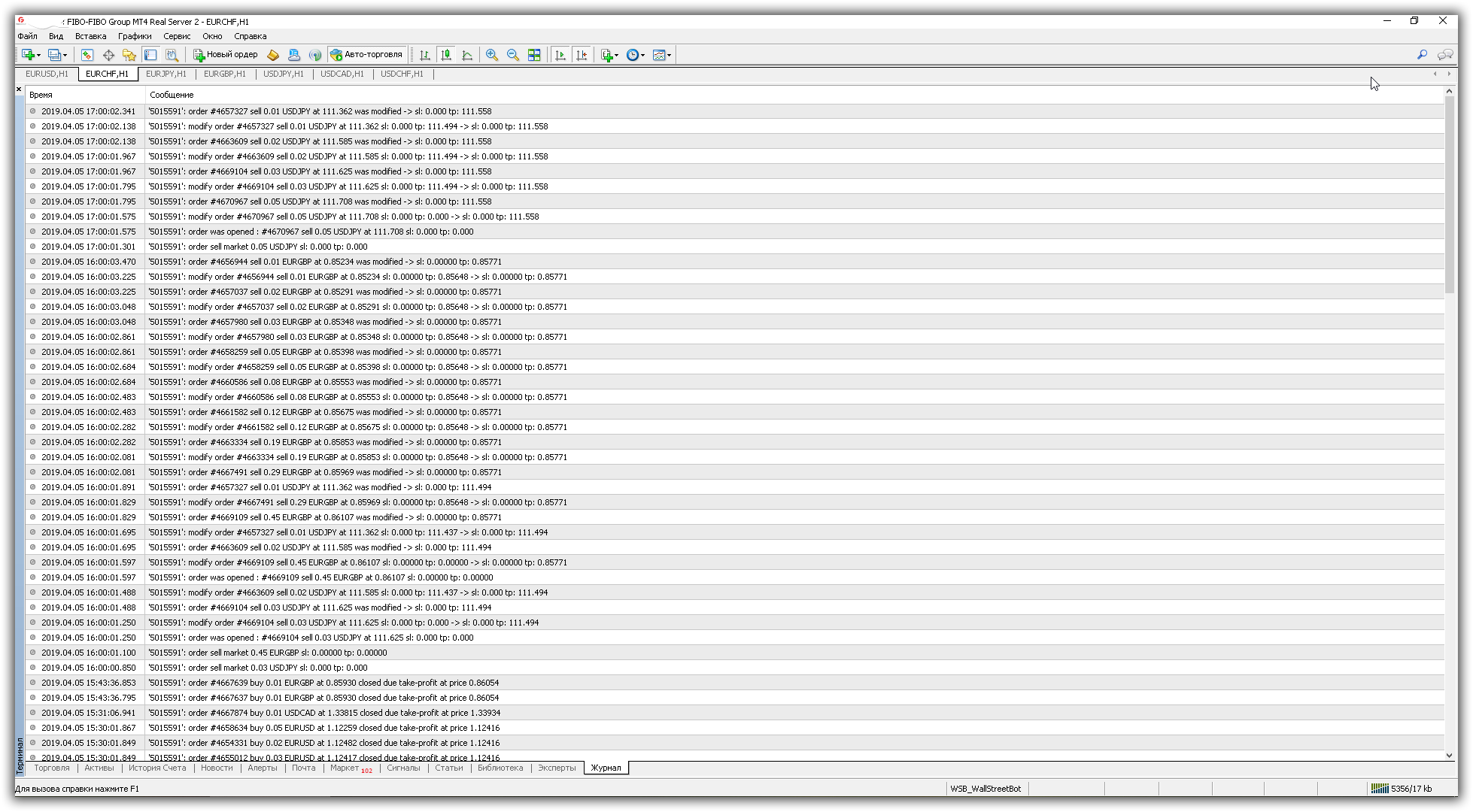The image size is (1473, 812).
Task: Open the История Счета tab
Action: click(x=157, y=768)
